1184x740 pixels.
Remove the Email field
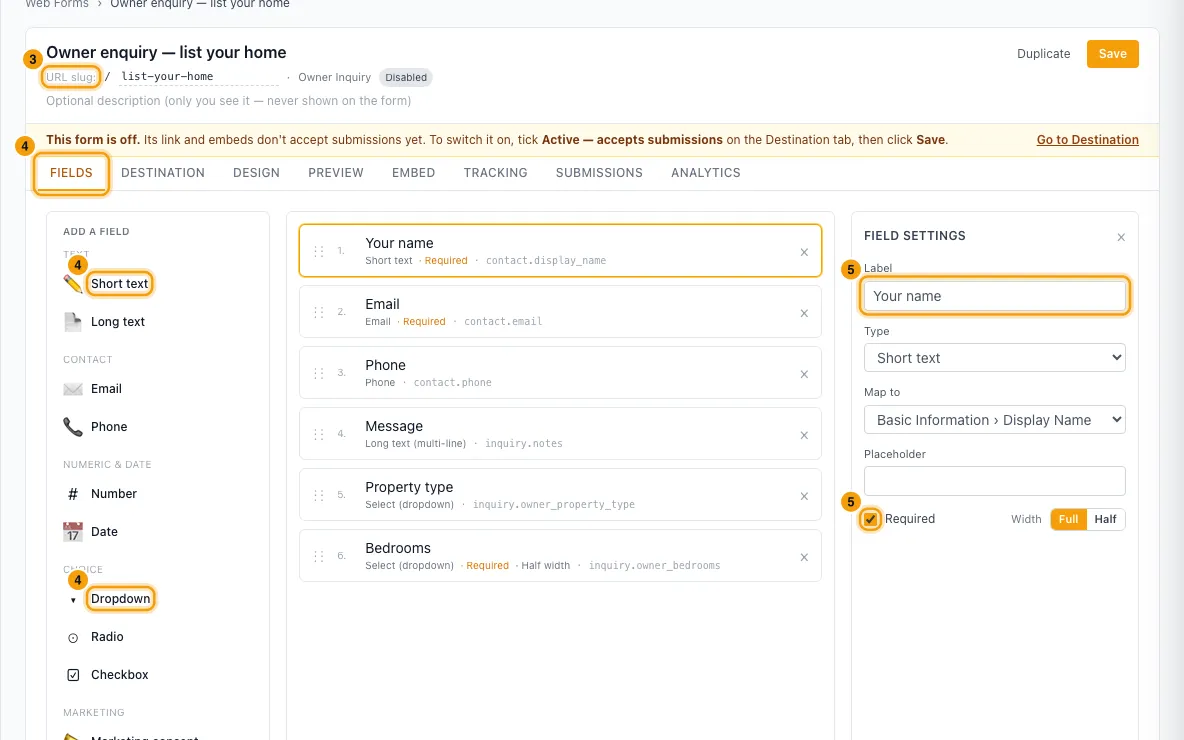coord(804,313)
